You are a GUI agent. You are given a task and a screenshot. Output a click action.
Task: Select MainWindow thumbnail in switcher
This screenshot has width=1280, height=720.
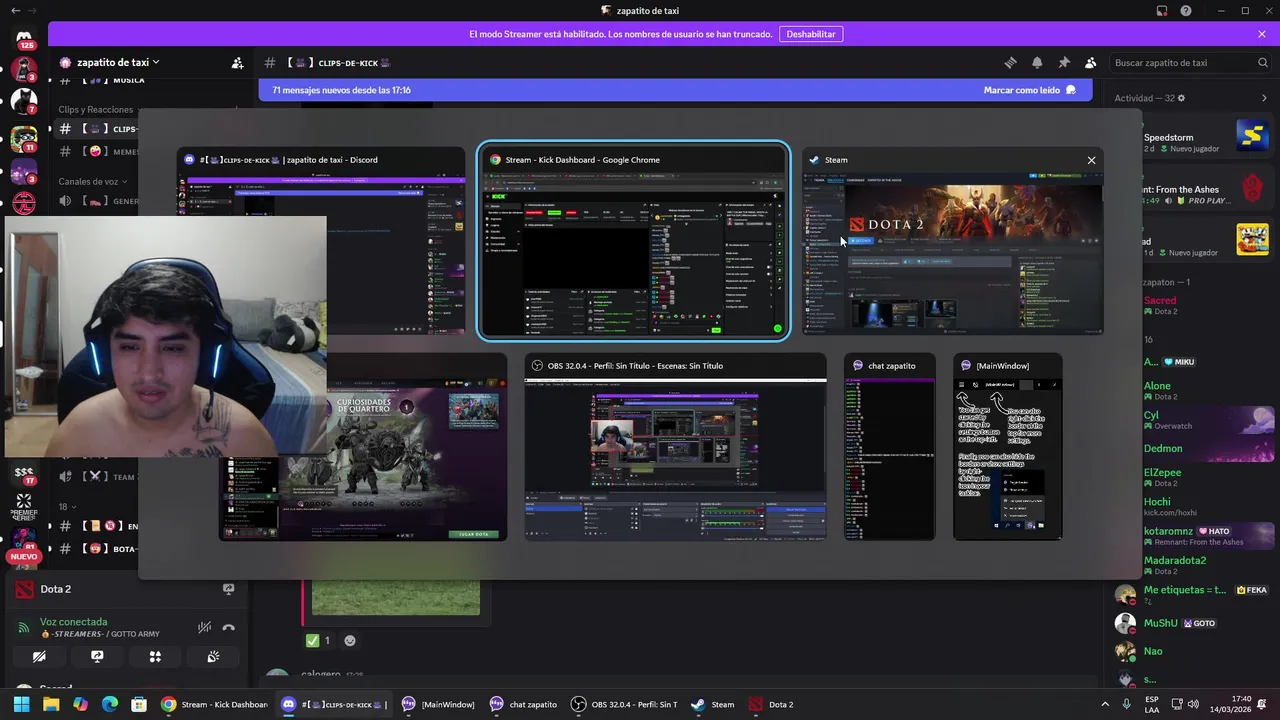pos(1007,447)
